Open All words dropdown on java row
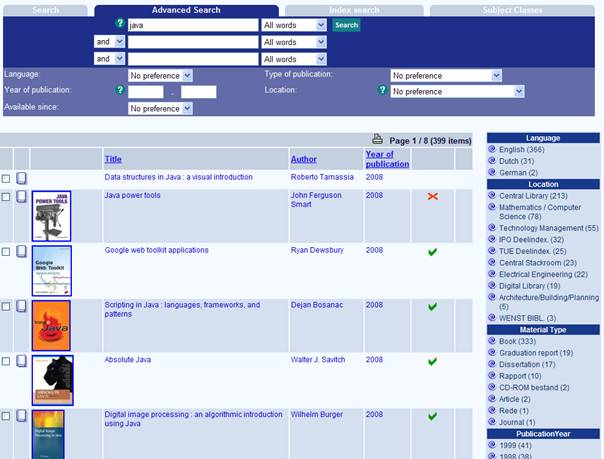 pyautogui.click(x=294, y=25)
